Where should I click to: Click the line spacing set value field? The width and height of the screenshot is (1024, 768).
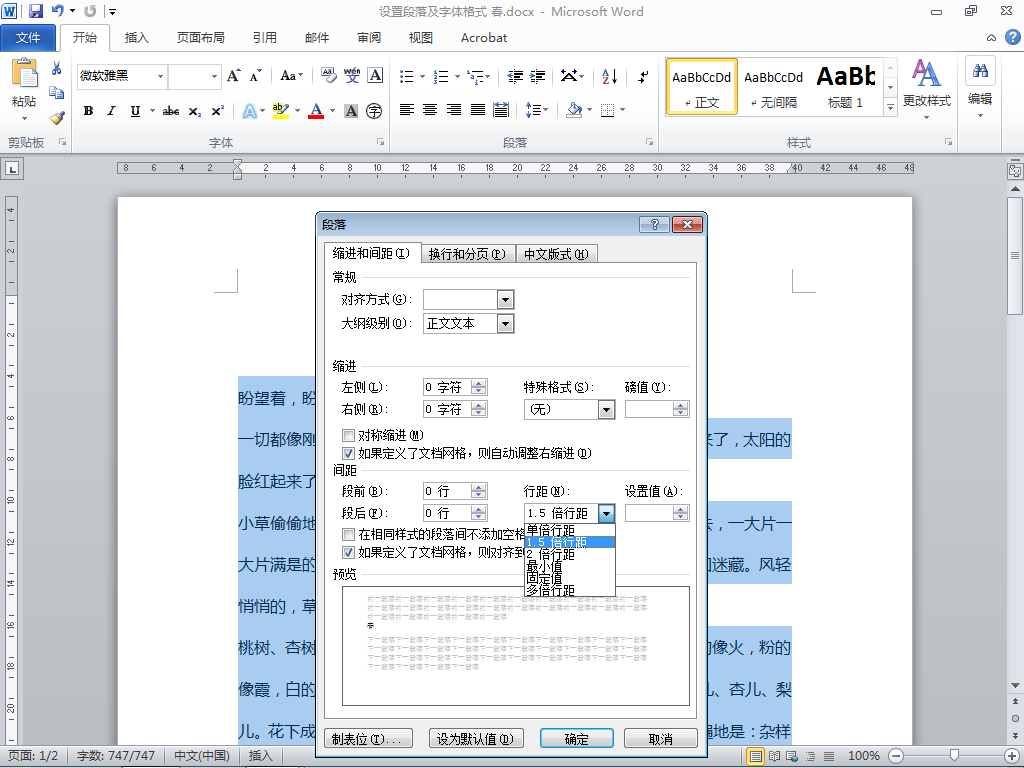click(x=649, y=513)
